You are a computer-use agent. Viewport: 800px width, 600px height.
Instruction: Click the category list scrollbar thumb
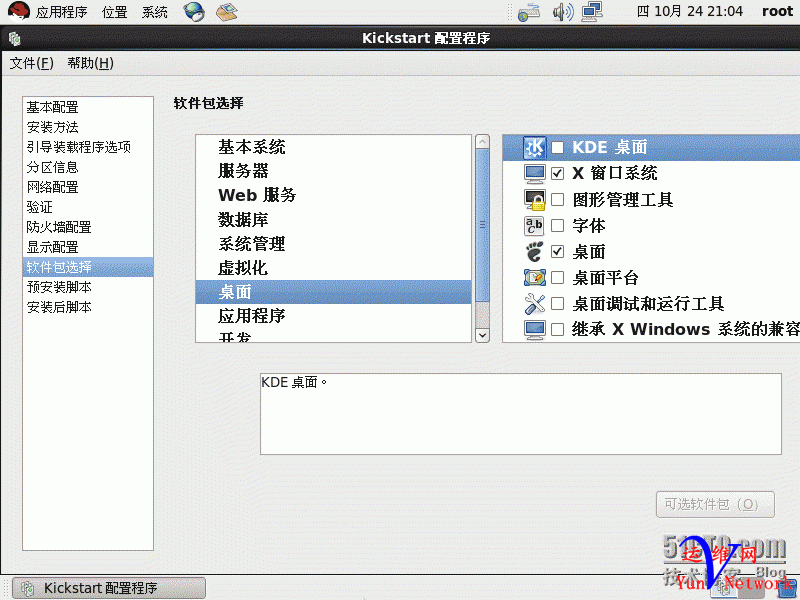[482, 225]
